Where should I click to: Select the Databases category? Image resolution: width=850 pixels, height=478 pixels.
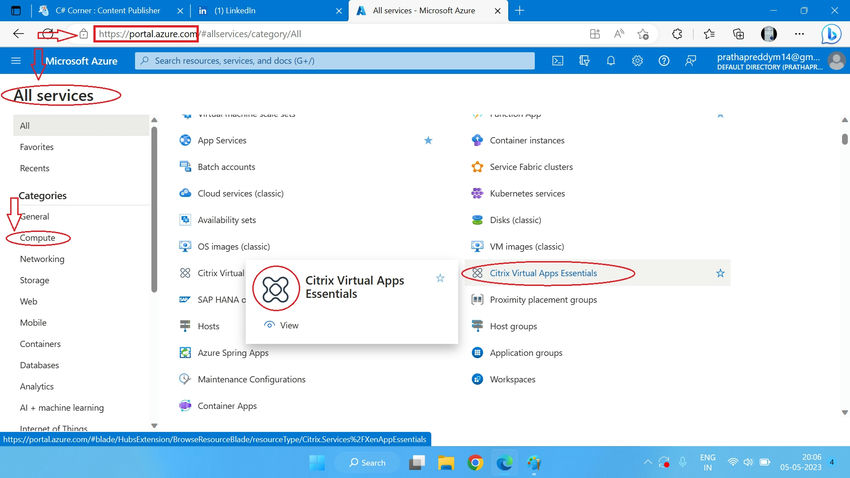click(x=39, y=365)
